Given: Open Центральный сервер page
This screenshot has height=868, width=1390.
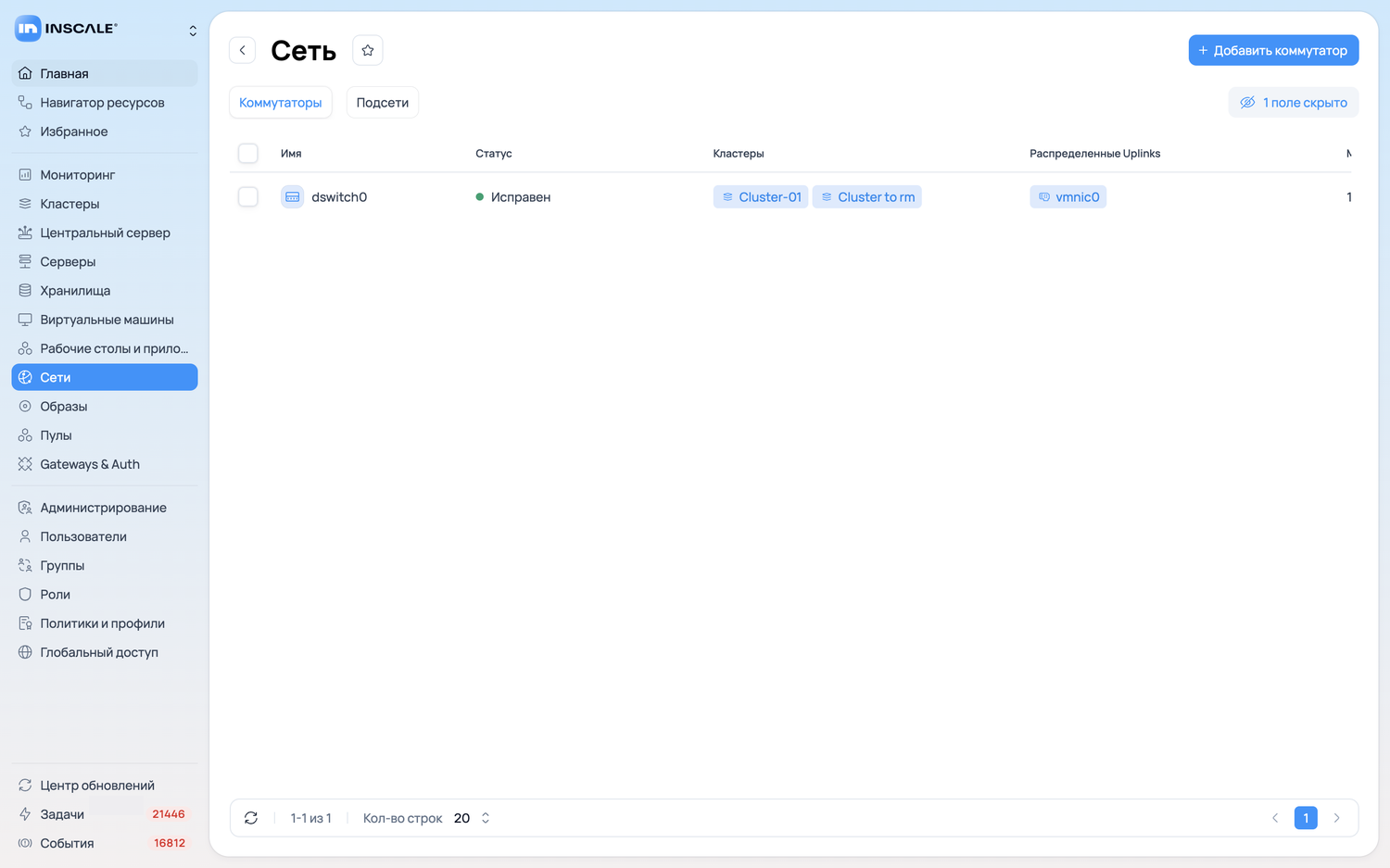Looking at the screenshot, I should click(105, 233).
